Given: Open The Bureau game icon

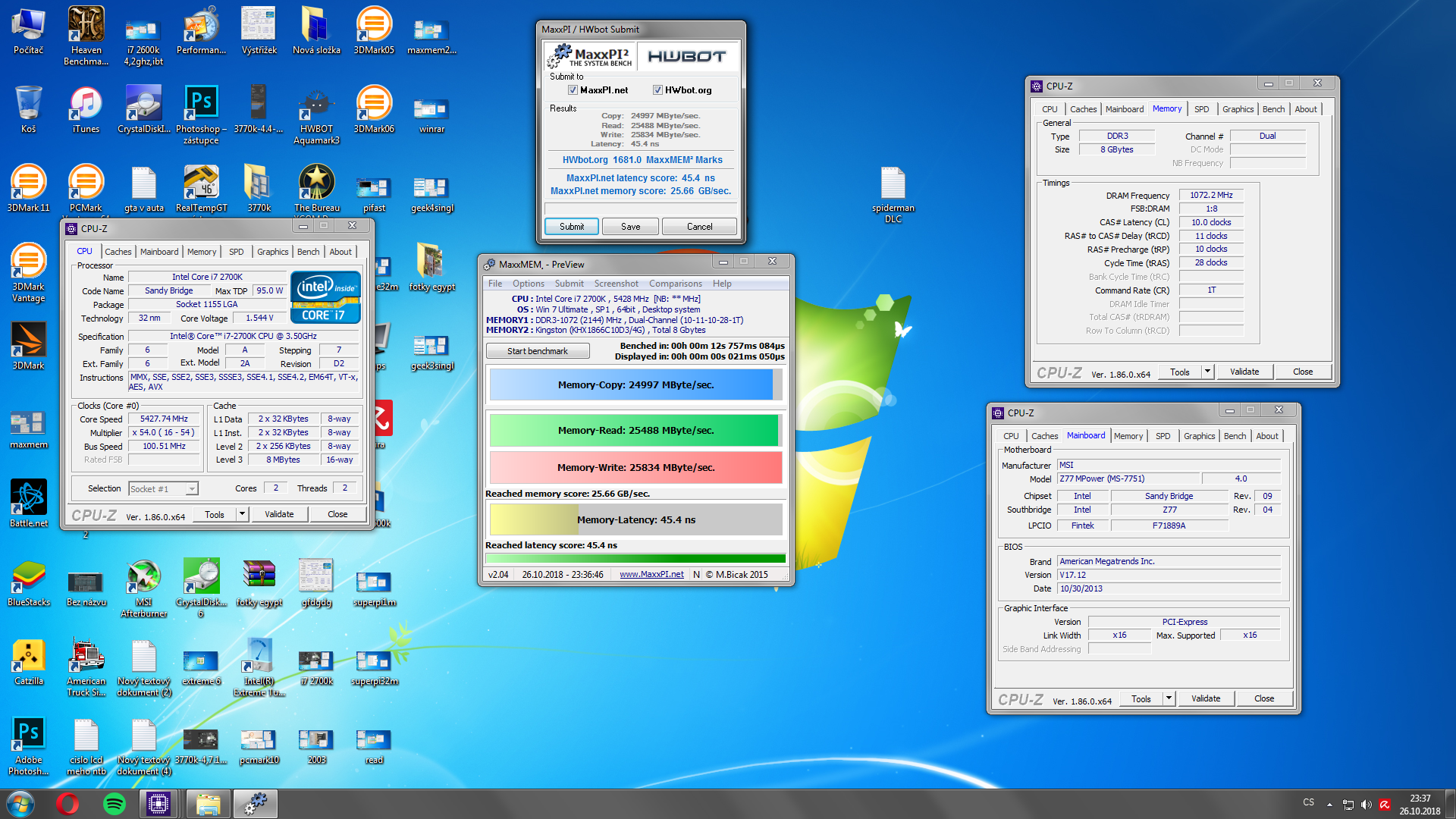Looking at the screenshot, I should [x=316, y=188].
